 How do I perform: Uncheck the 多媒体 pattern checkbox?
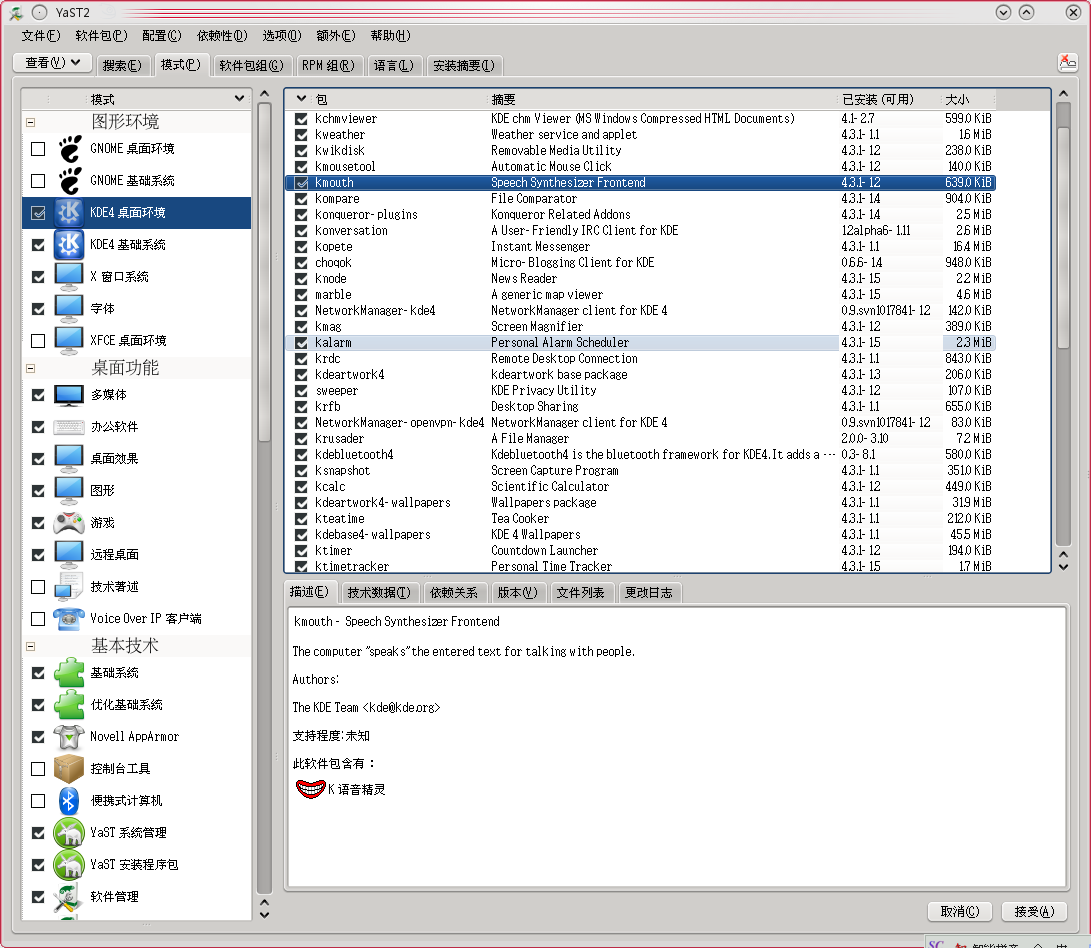click(38, 395)
